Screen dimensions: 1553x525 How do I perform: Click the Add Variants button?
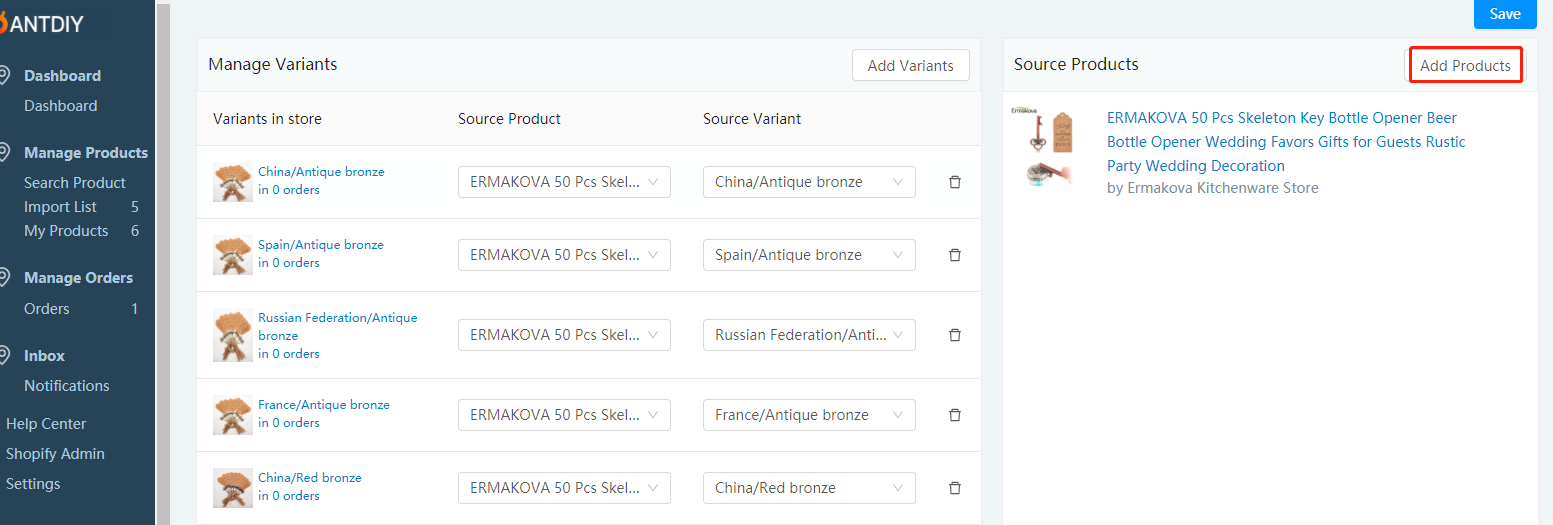(911, 65)
